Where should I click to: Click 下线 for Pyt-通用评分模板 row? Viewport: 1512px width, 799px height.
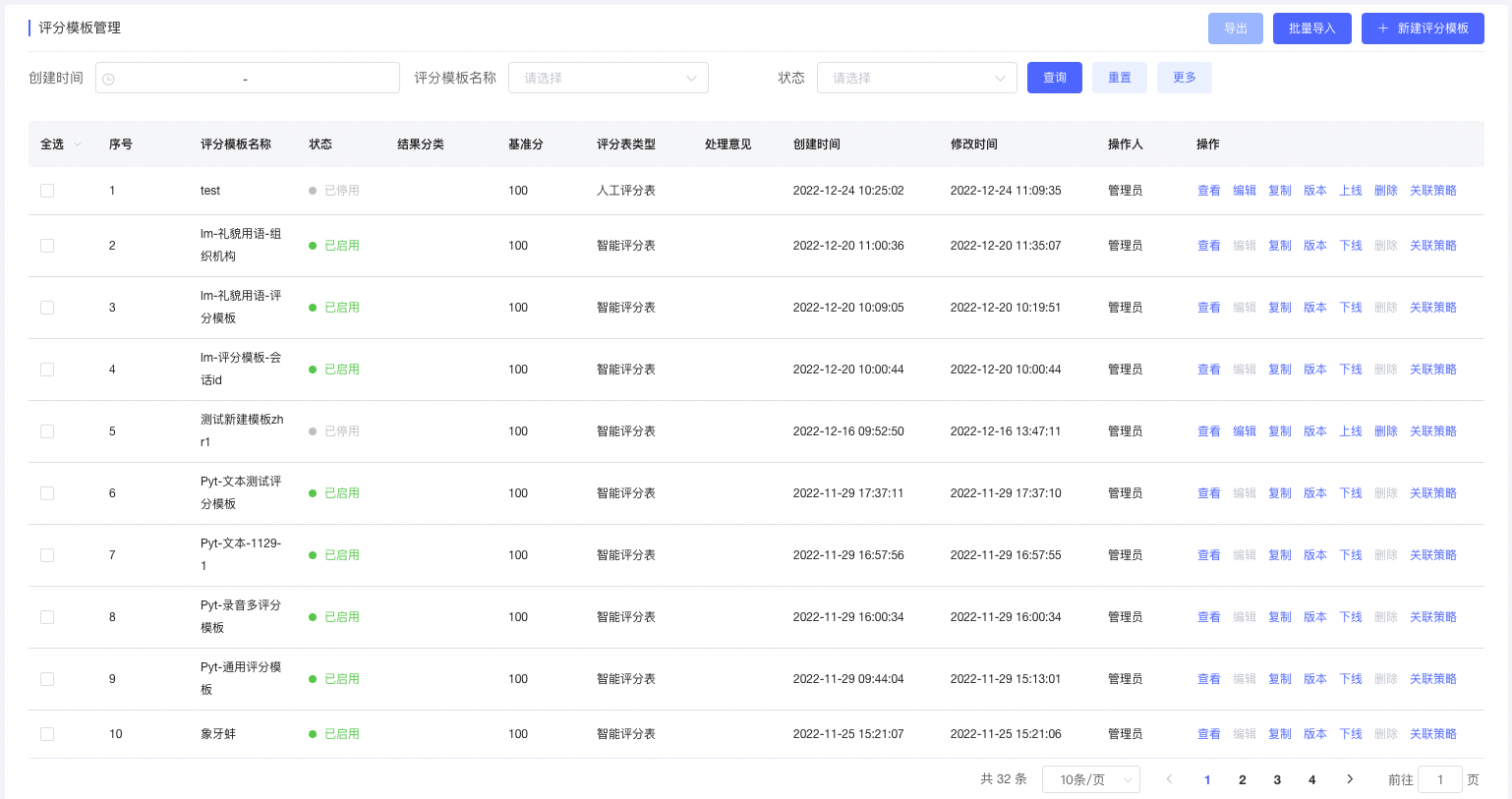tap(1351, 679)
